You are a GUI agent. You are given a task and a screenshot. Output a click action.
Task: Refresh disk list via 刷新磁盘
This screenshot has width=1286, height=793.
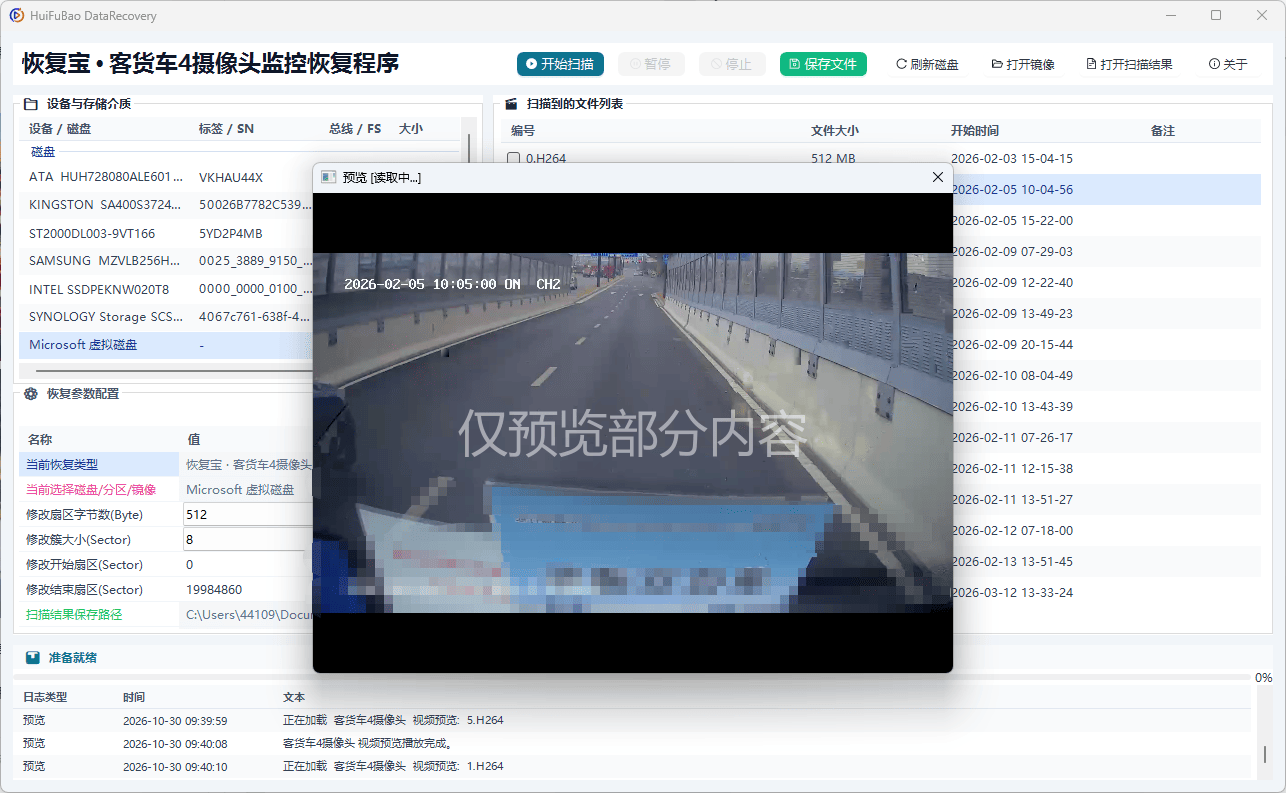(x=927, y=64)
